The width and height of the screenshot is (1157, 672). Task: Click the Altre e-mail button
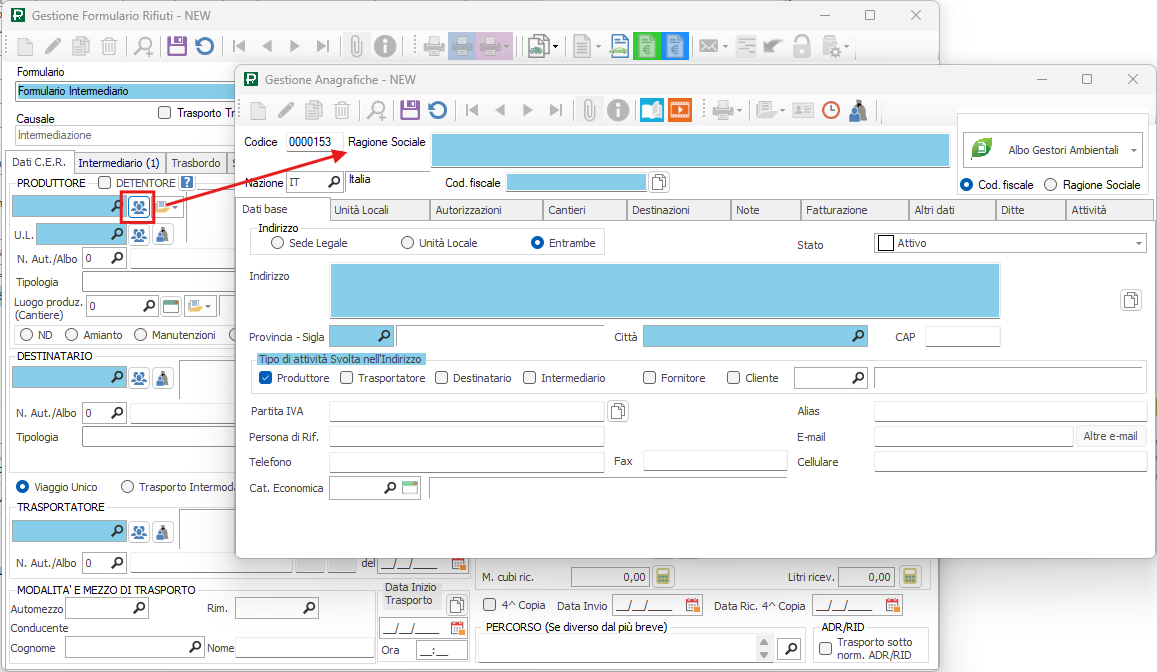1111,436
